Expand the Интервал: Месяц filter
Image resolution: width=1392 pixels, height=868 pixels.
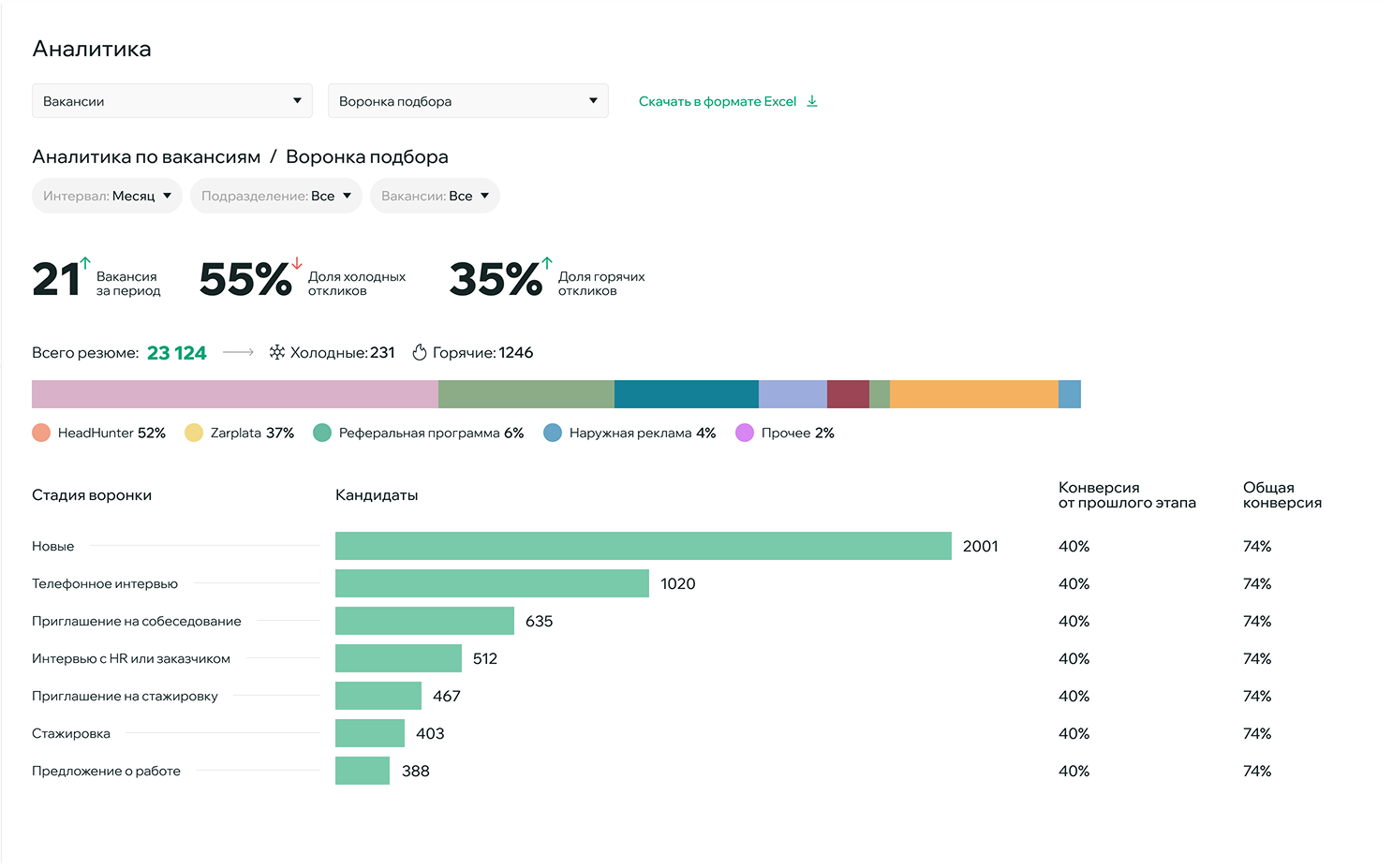coord(107,196)
